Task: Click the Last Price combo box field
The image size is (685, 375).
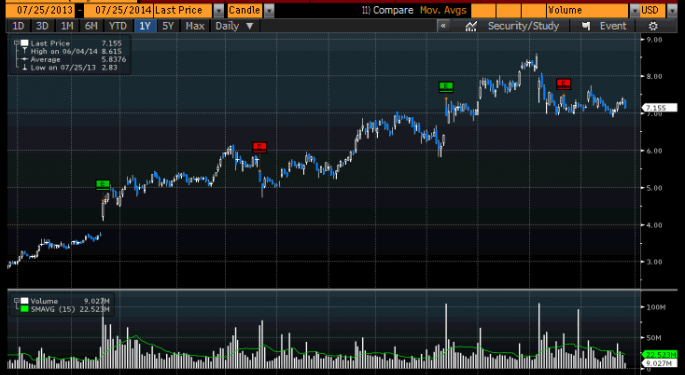Action: click(x=183, y=10)
